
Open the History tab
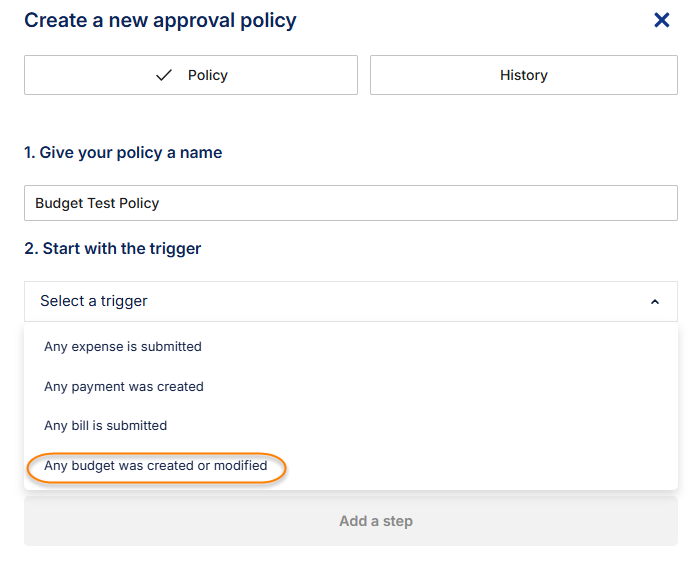coord(523,75)
